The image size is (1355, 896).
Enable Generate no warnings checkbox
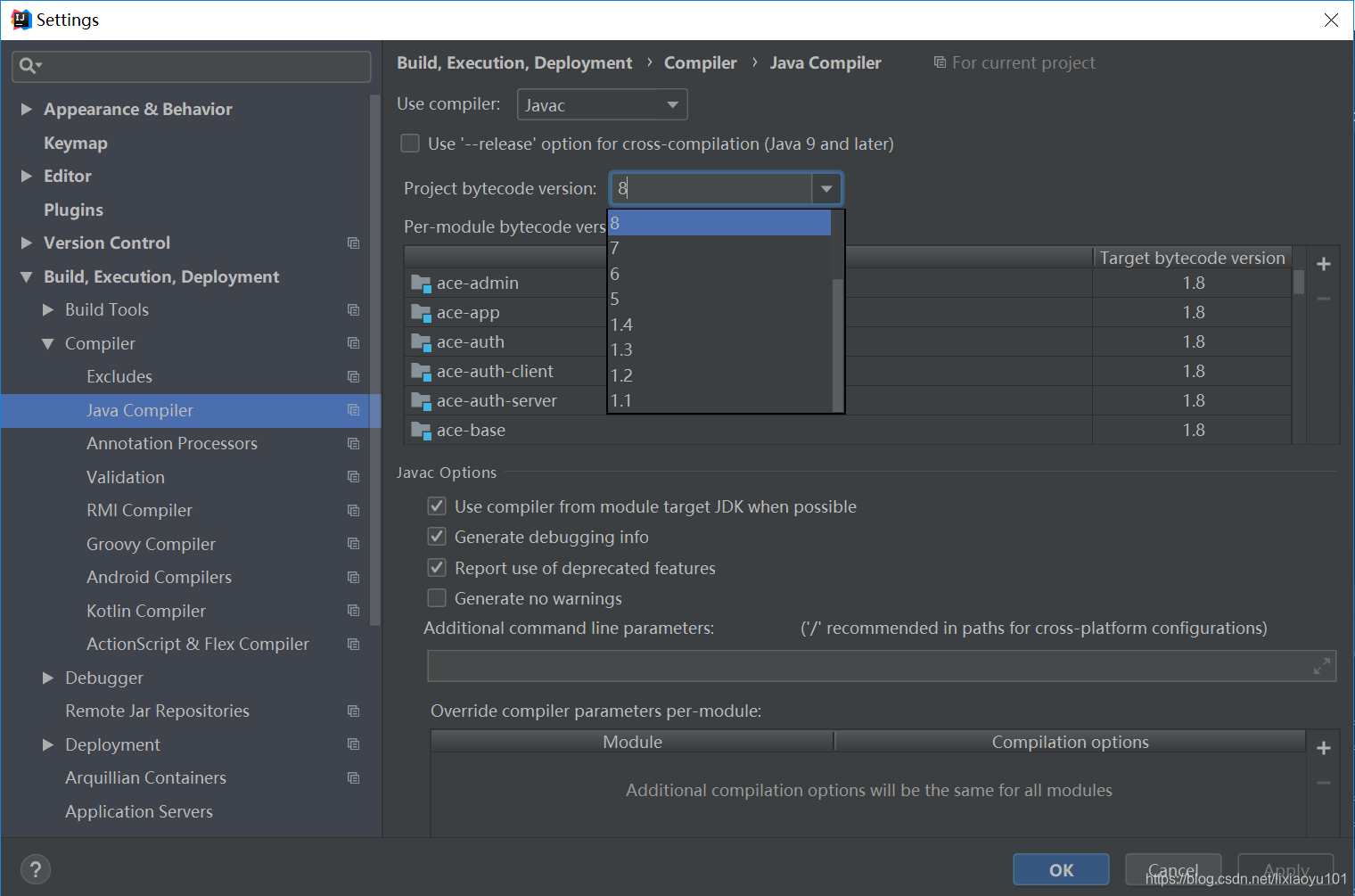coord(437,598)
